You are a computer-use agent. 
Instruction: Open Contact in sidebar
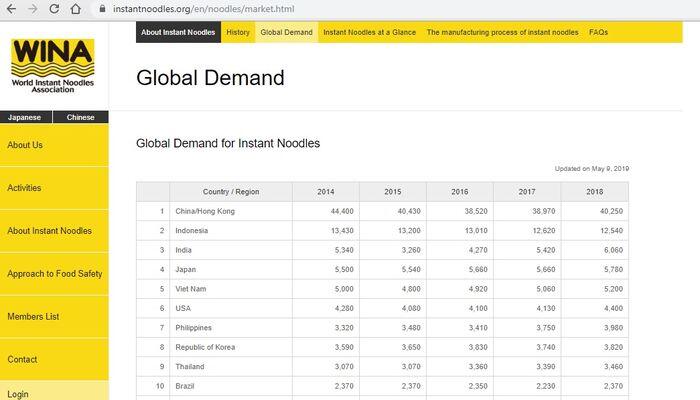point(54,359)
